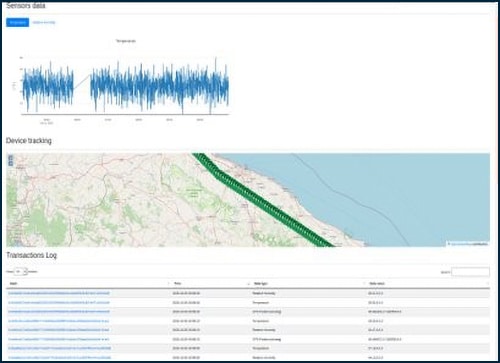Open the third row transaction hash link
Screen dimensions: 500x363
[59, 312]
